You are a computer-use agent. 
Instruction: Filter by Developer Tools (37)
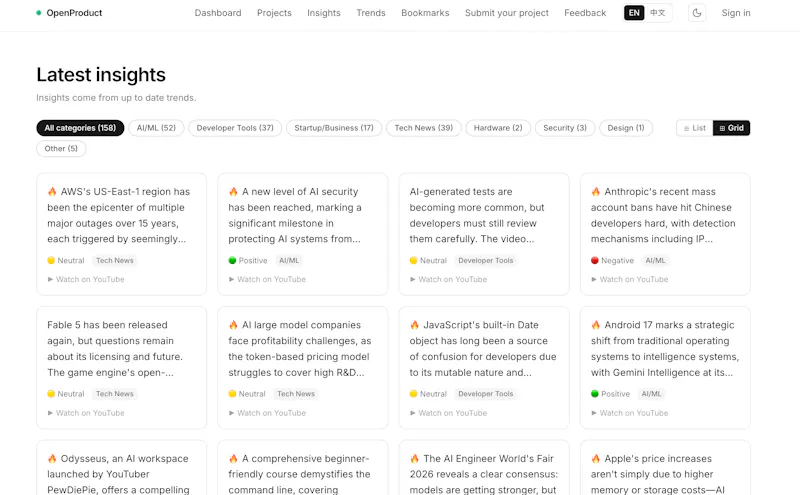(235, 128)
